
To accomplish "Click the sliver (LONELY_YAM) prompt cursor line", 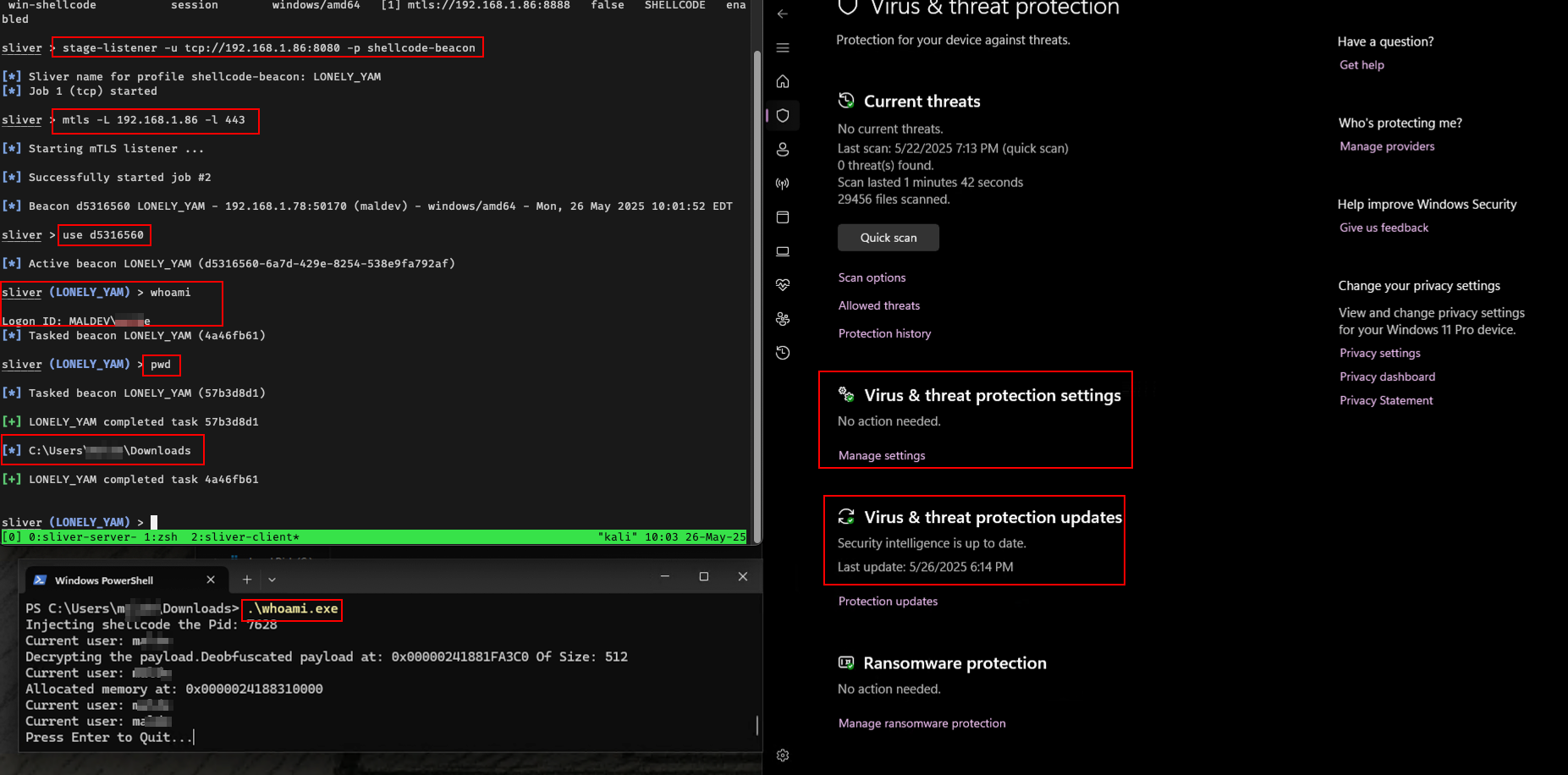I will [80, 522].
